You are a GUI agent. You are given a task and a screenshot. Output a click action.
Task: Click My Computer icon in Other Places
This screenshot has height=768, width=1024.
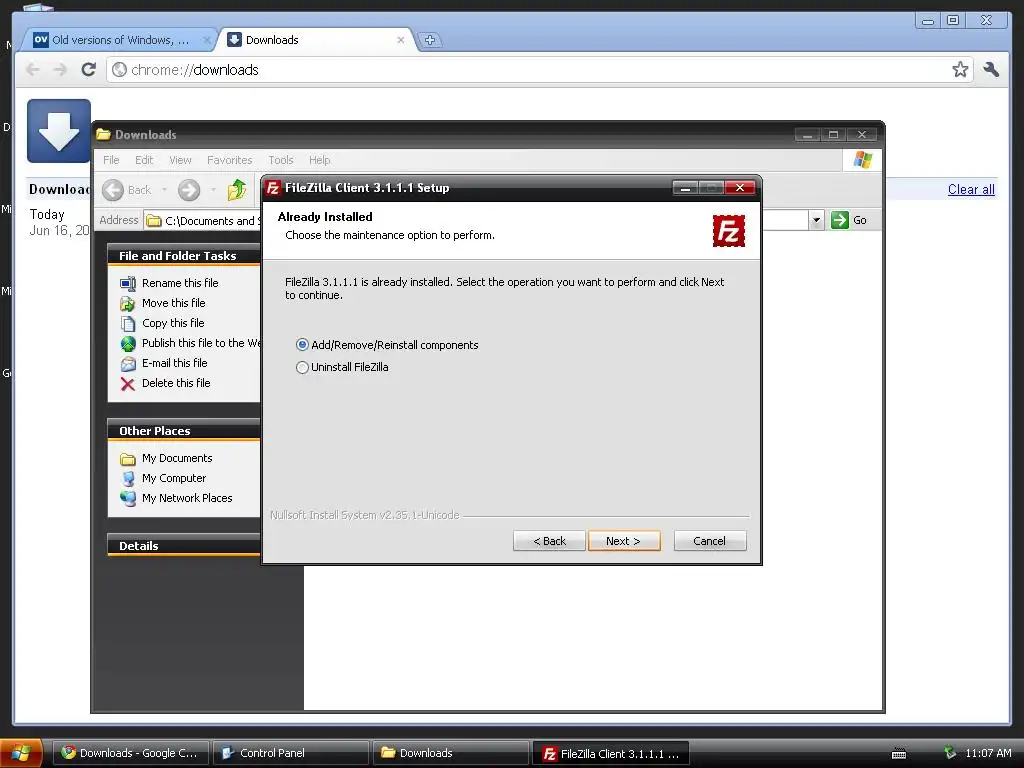click(128, 479)
